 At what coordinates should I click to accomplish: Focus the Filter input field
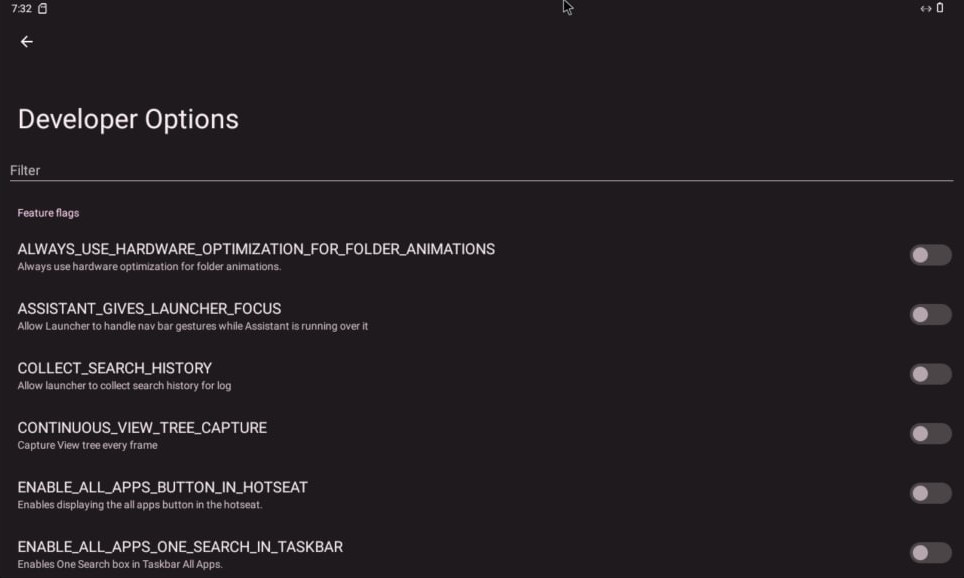481,170
